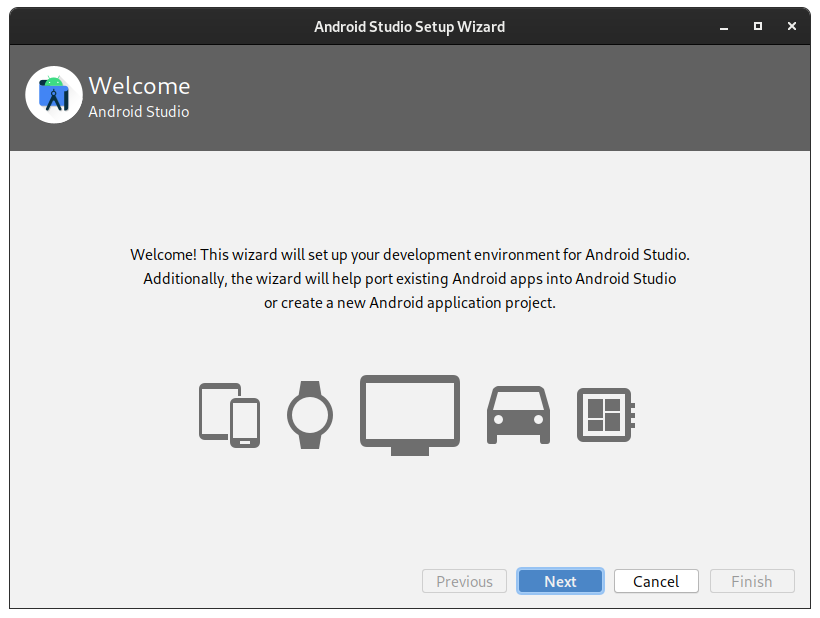
Task: Cancel the setup wizard
Action: tap(656, 581)
